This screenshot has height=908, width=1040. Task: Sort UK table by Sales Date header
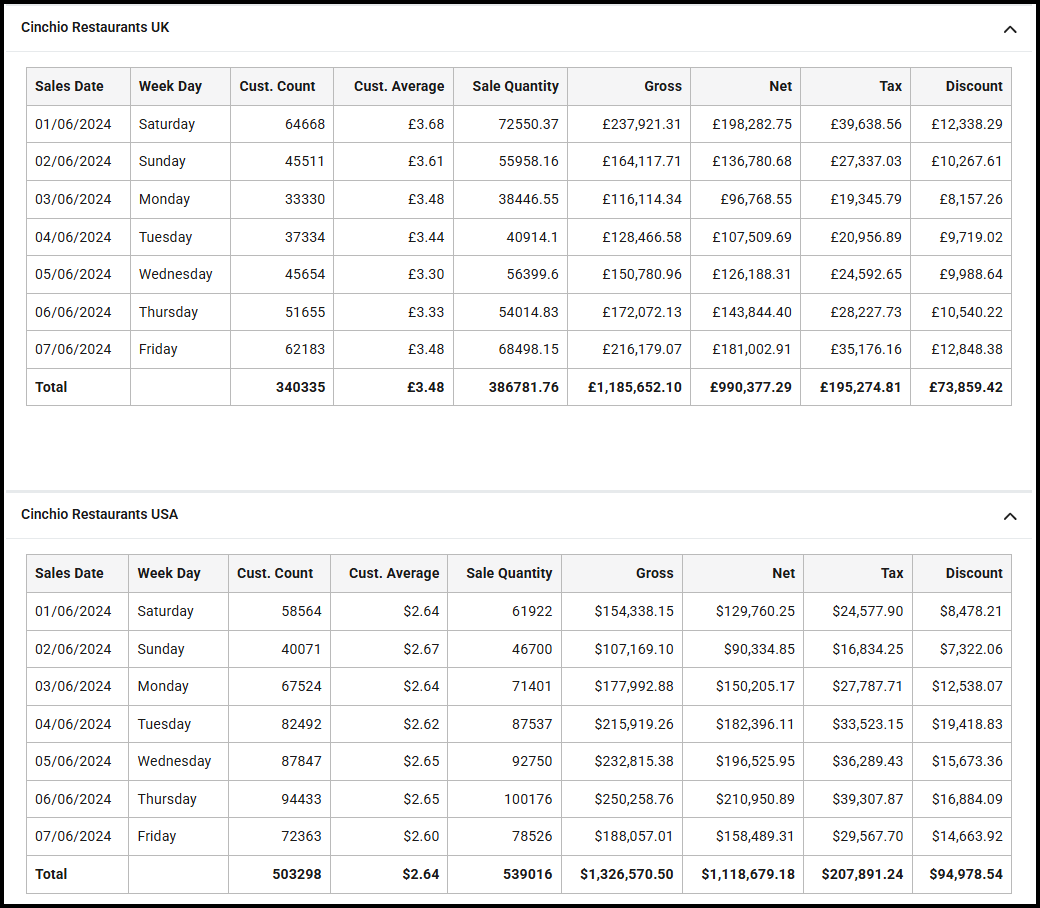(69, 87)
